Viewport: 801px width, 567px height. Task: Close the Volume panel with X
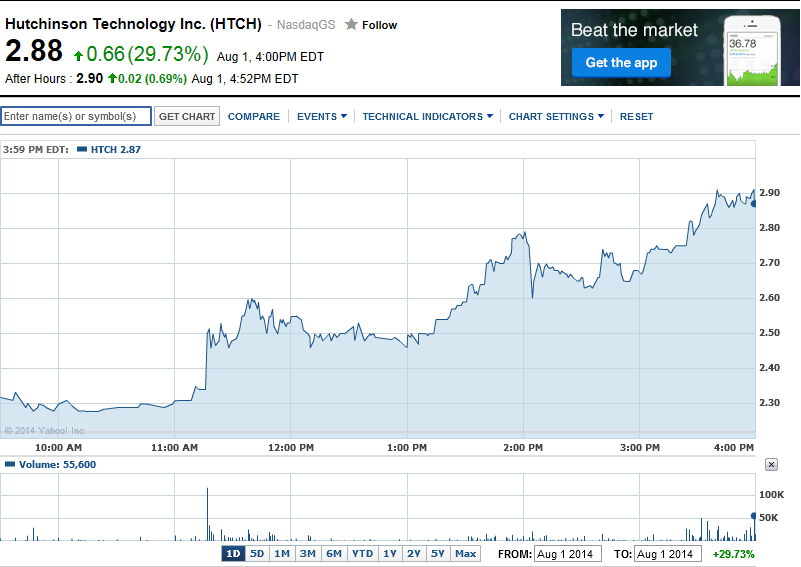[771, 464]
